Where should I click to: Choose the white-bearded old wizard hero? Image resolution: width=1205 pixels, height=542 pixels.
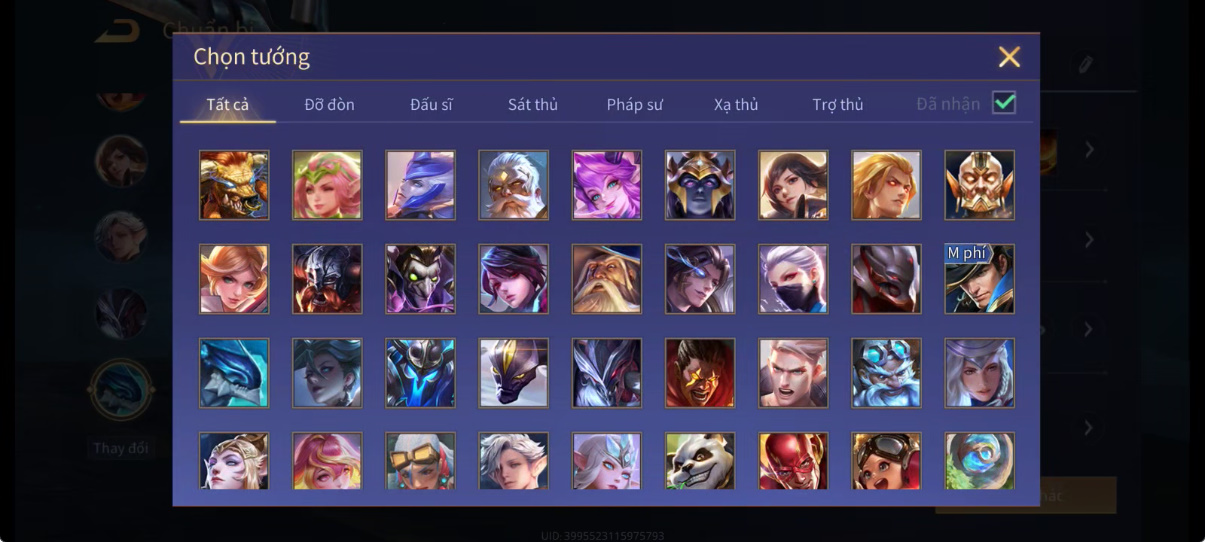click(x=607, y=279)
